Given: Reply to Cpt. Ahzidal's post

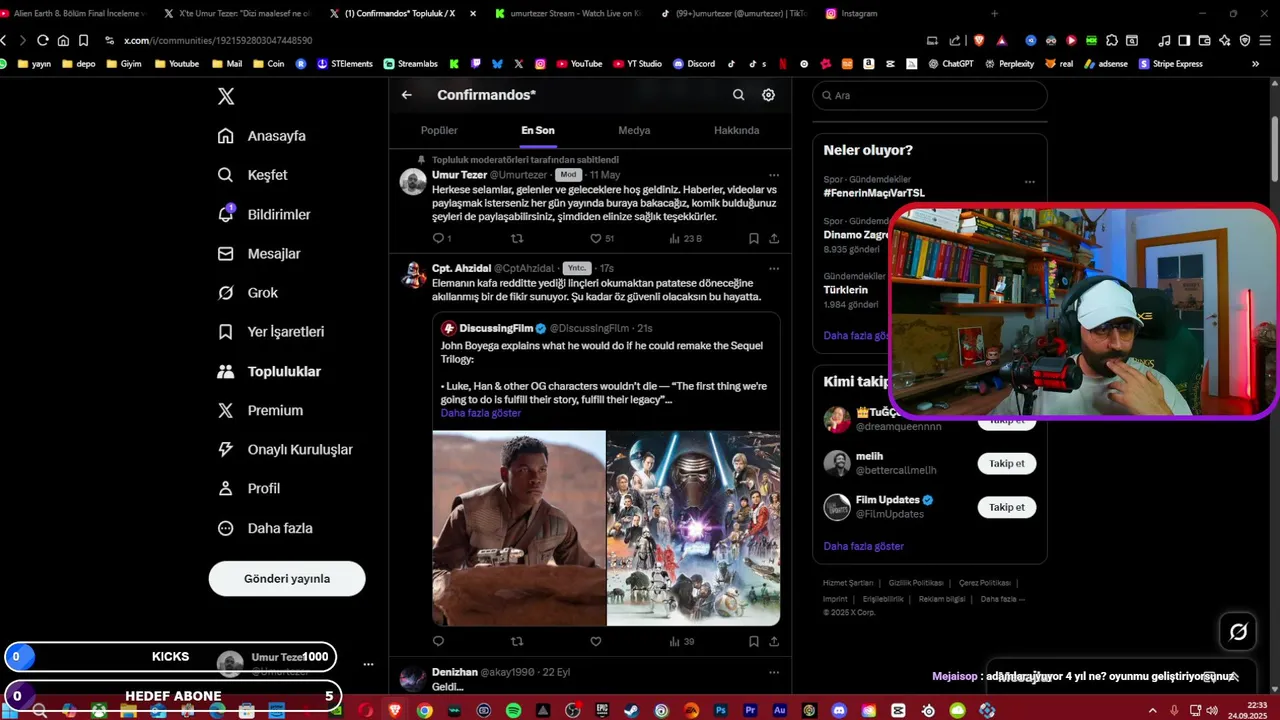Looking at the screenshot, I should (x=438, y=642).
